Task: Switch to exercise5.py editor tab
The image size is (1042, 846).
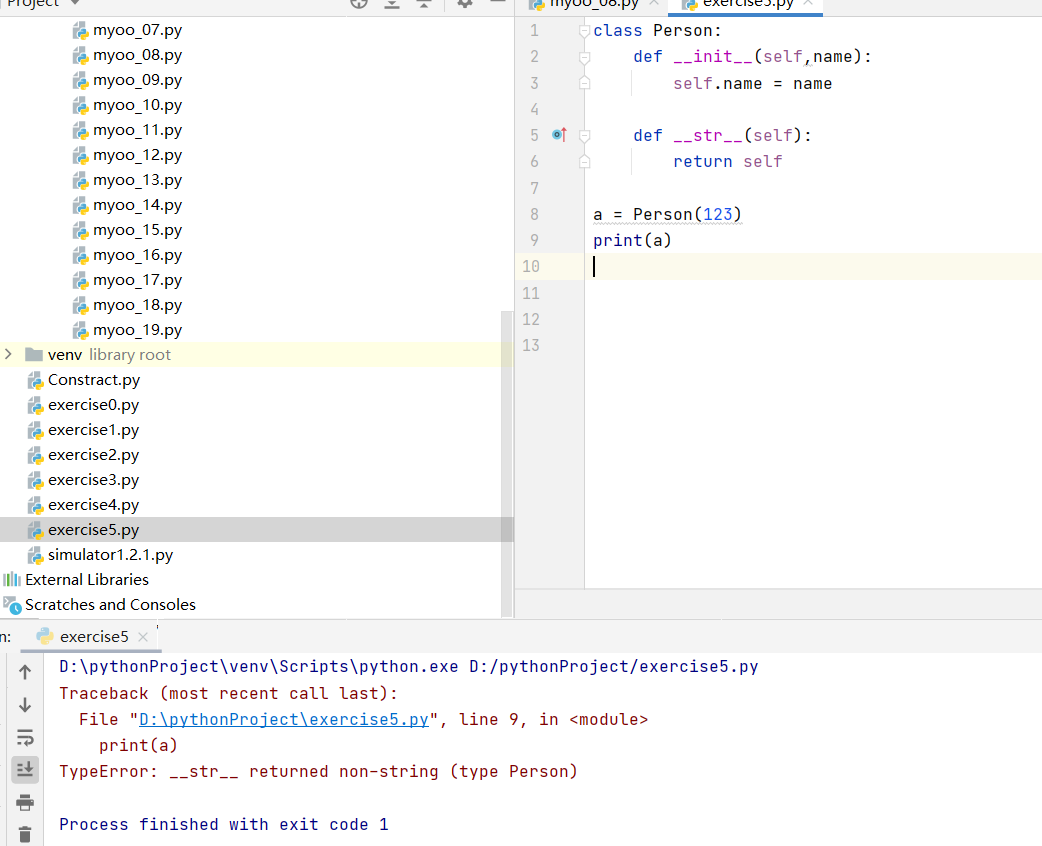Action: click(746, 4)
